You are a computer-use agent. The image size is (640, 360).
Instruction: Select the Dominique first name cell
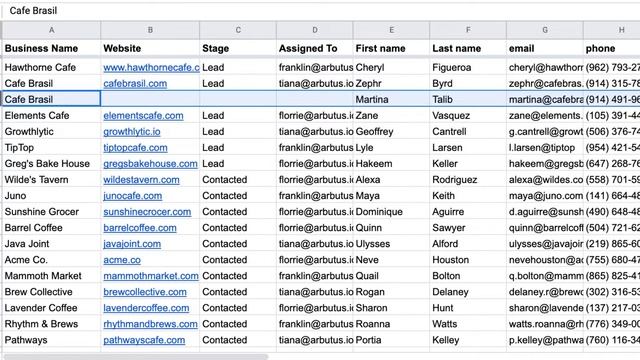coord(391,212)
